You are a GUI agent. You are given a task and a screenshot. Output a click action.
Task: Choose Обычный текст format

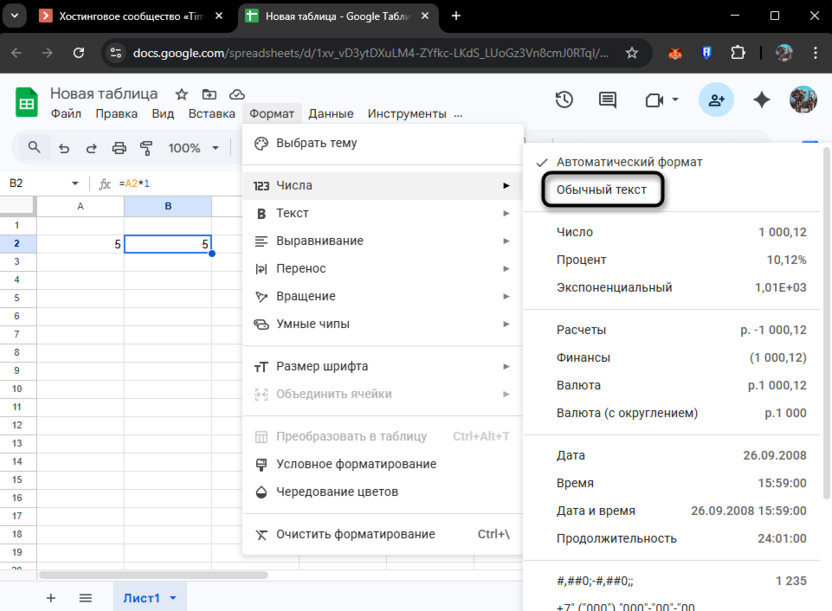pyautogui.click(x=601, y=189)
